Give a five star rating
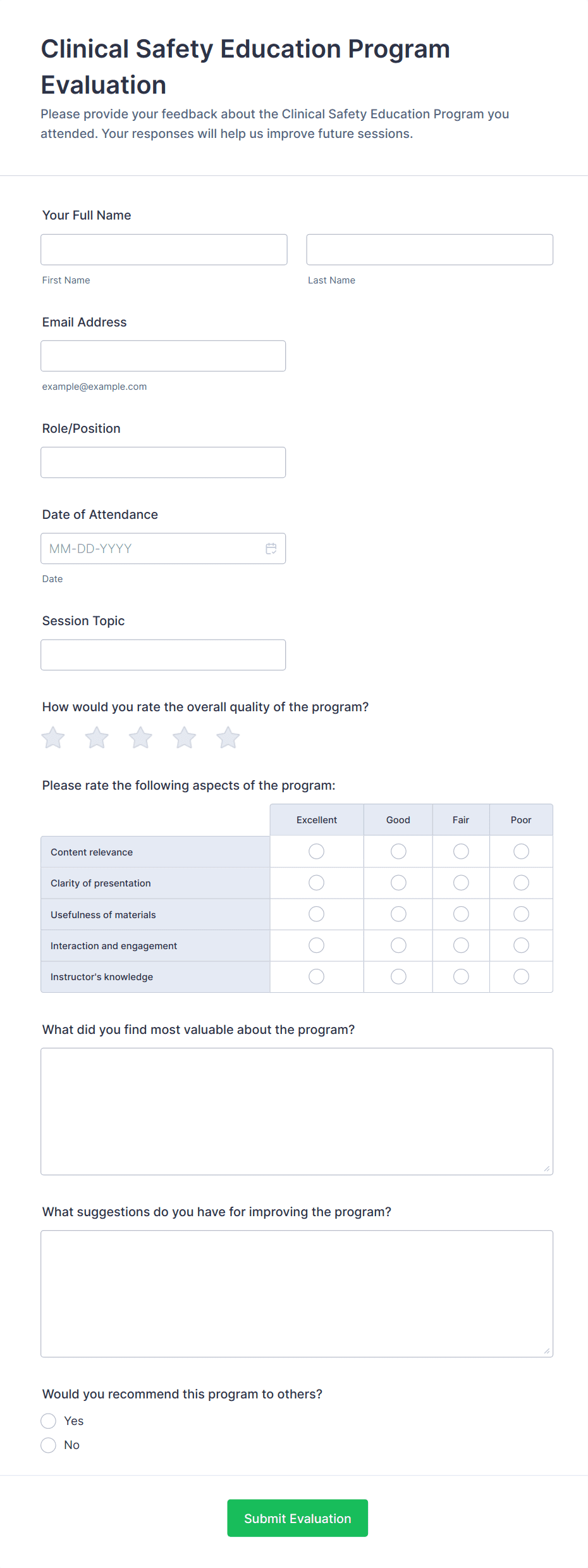This screenshot has width=588, height=1568. [228, 738]
